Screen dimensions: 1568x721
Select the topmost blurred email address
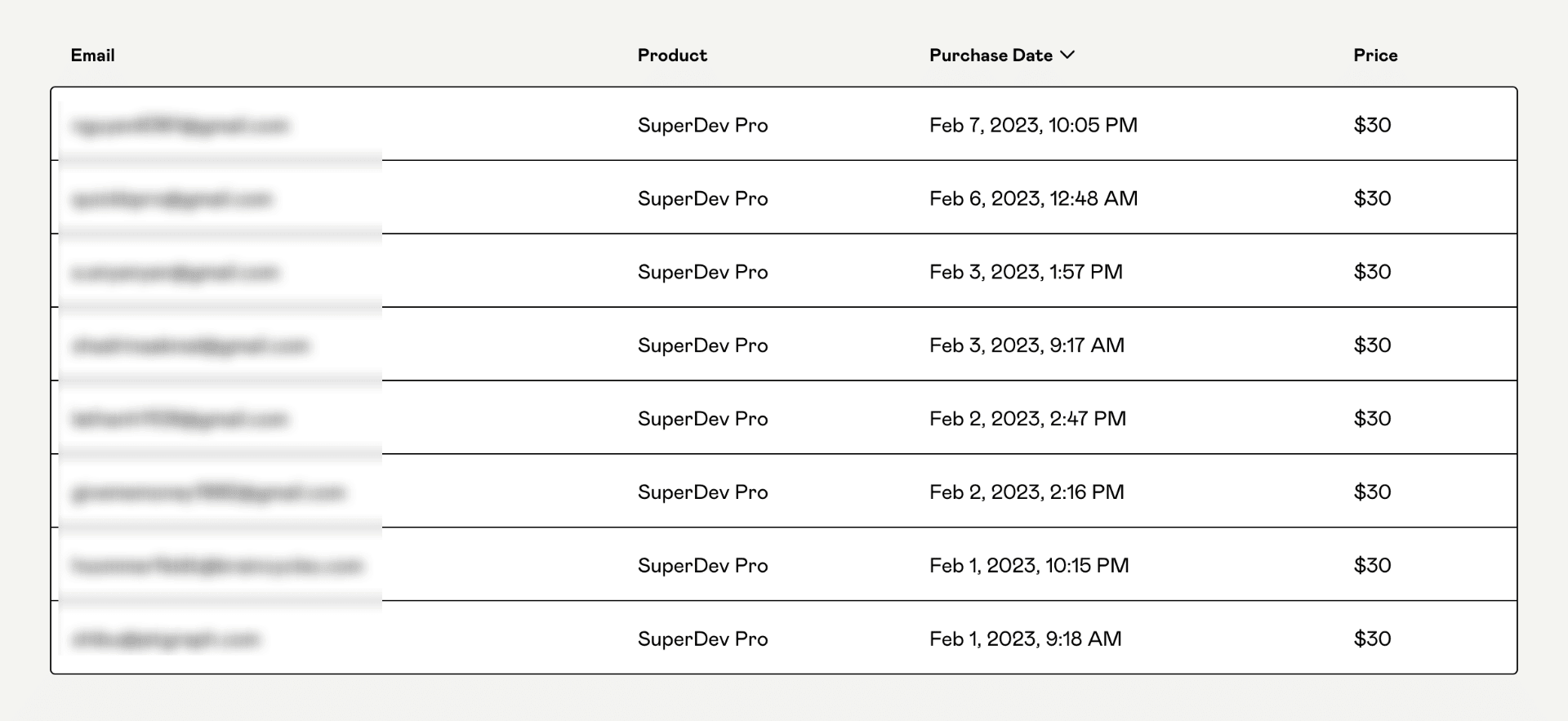point(181,125)
